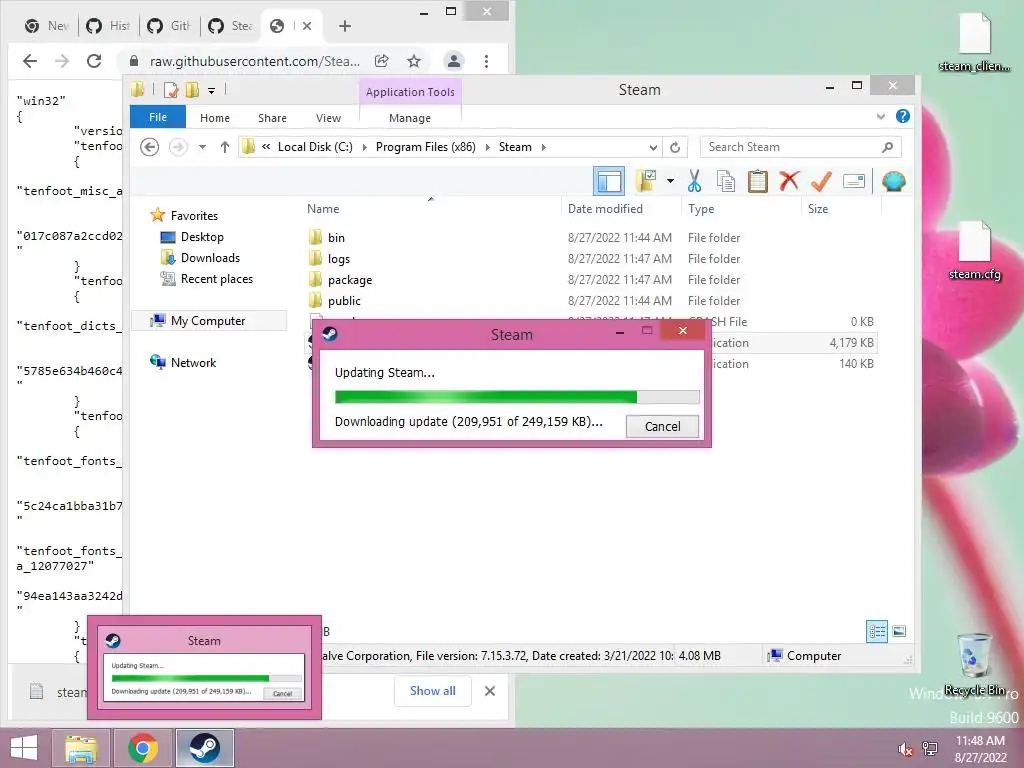The image size is (1024, 768).
Task: Click the Updating Steam progress bar
Action: pos(517,396)
